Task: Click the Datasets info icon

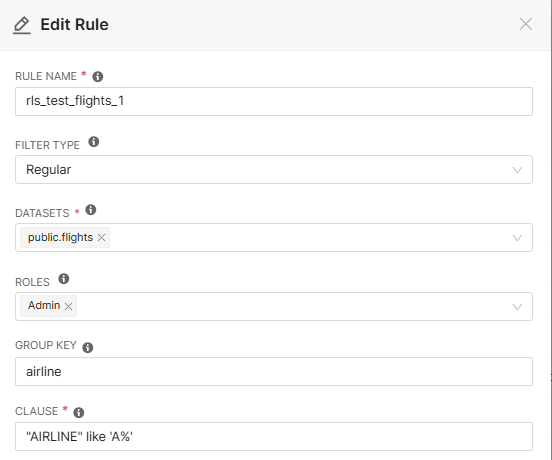Action: coord(90,210)
